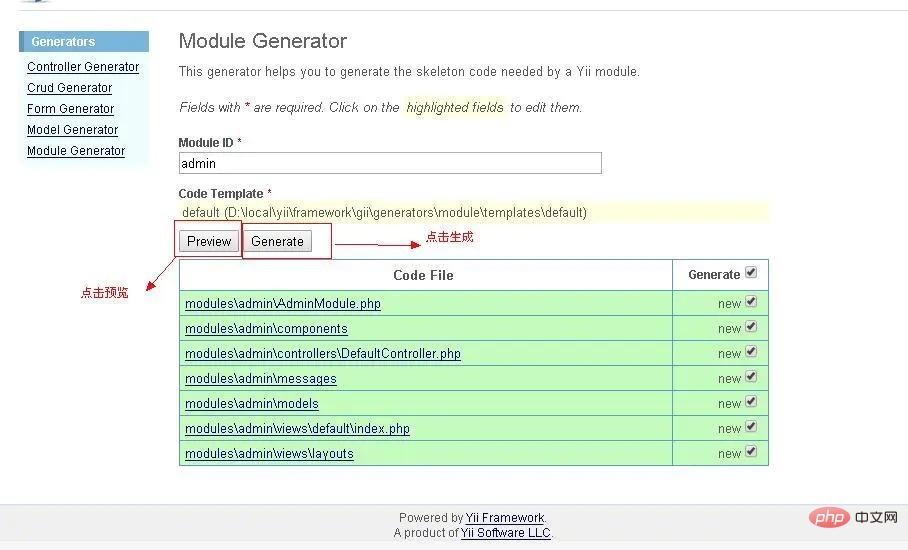
Task: Go to Model Generator in sidebar
Action: click(72, 130)
